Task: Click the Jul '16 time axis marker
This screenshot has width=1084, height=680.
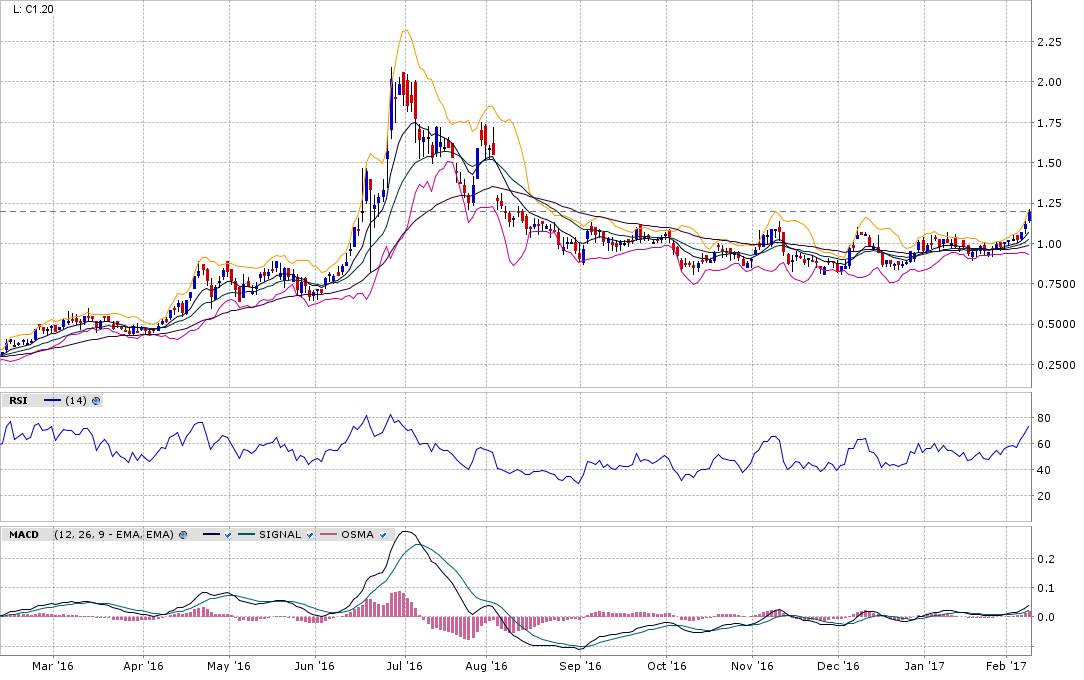Action: [x=406, y=665]
